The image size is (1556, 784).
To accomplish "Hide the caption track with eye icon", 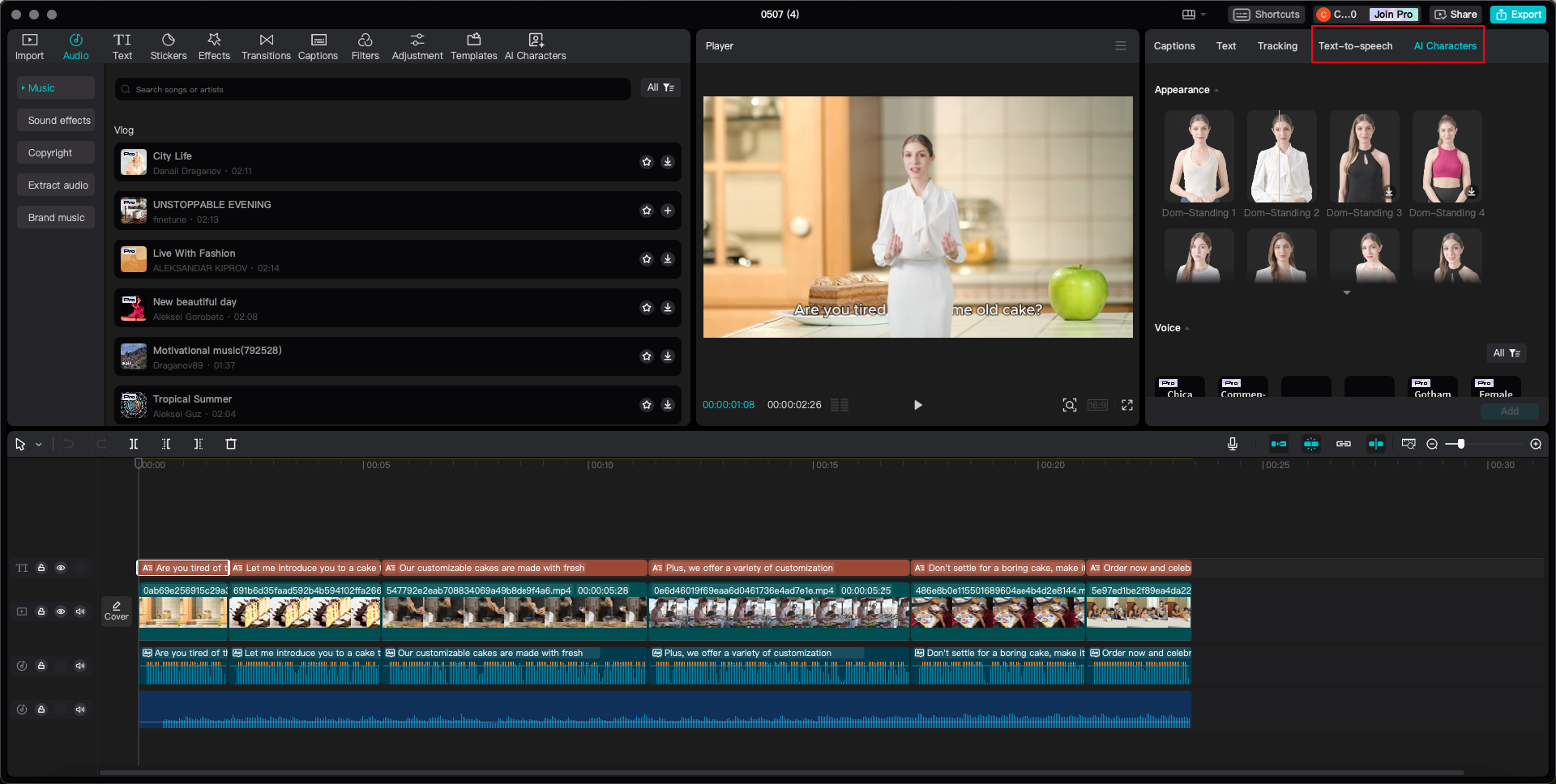I will coord(61,568).
